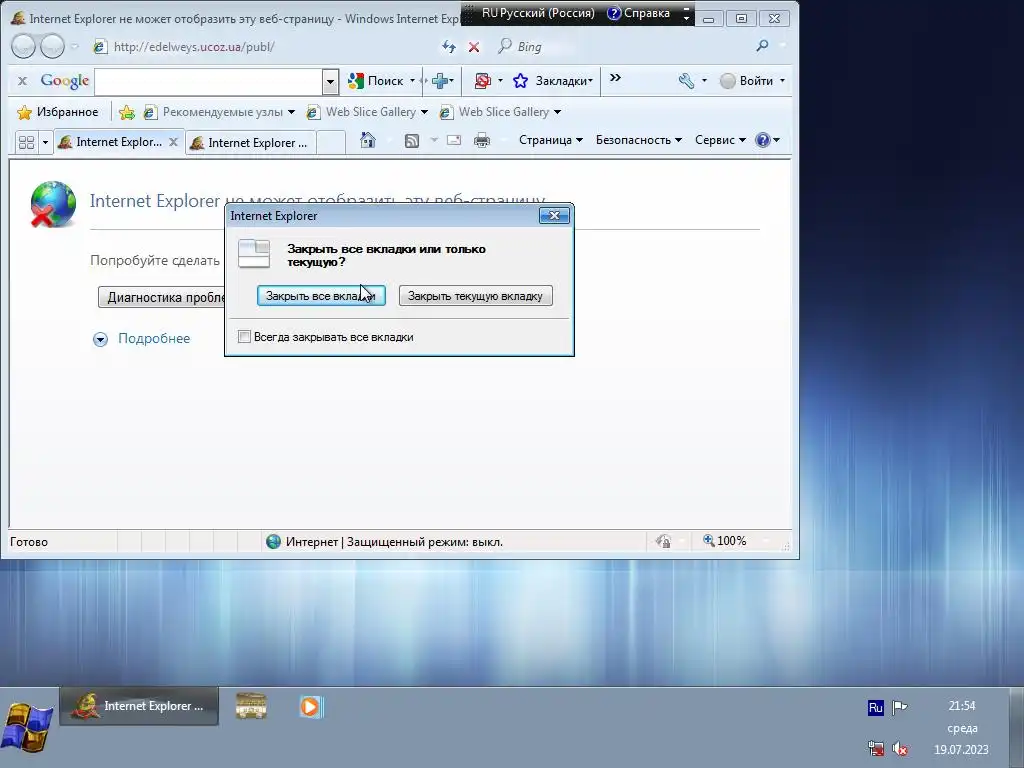Click the Bing search magnifier icon

[x=762, y=46]
